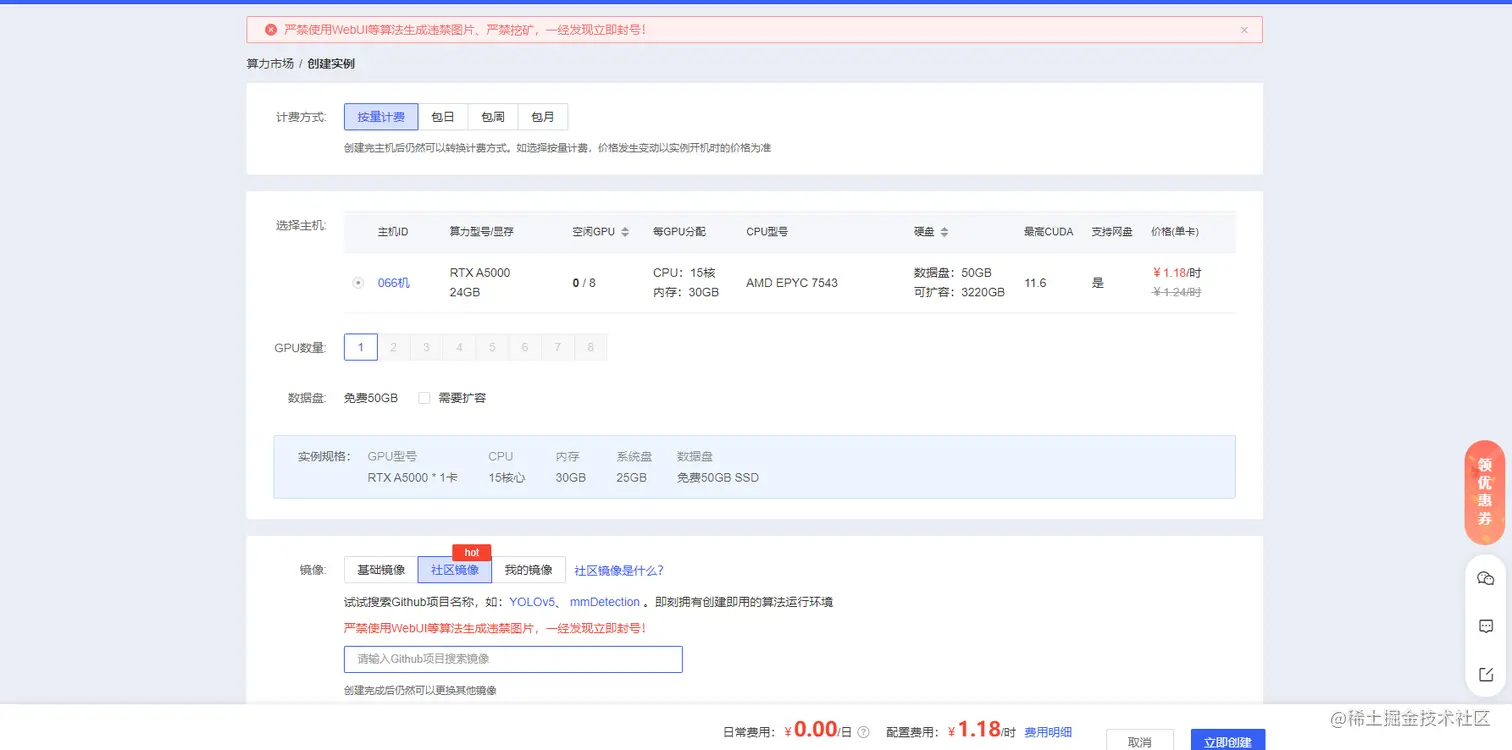Click the 算力型号/显存 column header
Viewport: 1512px width, 750px height.
click(482, 232)
